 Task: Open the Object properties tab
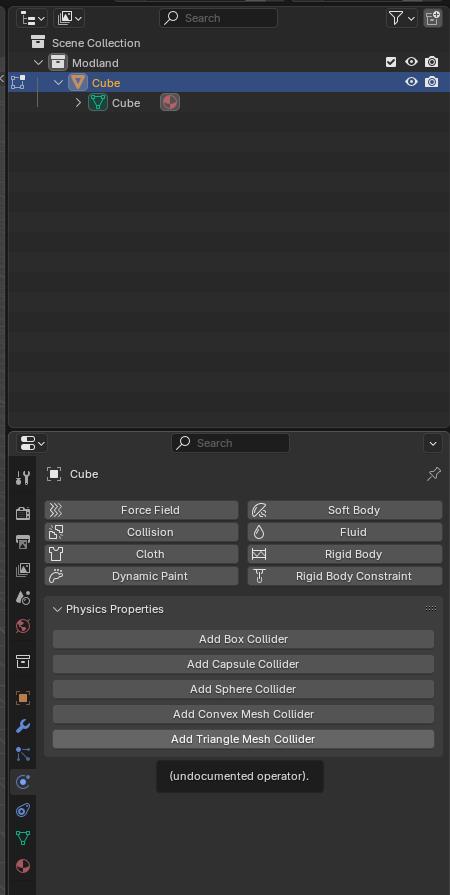tap(23, 698)
